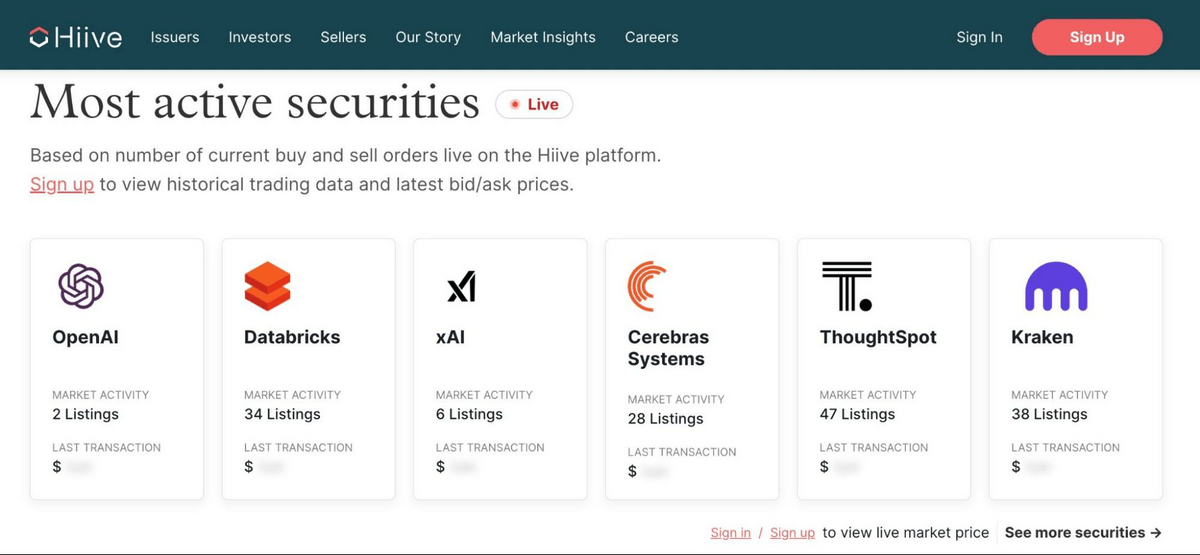Open Our Story in navigation

pos(428,37)
